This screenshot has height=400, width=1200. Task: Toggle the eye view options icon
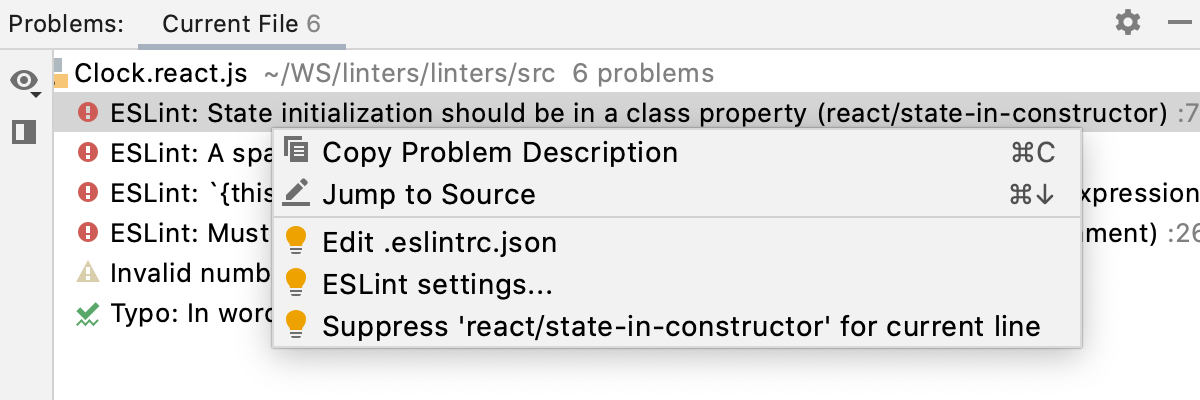click(24, 81)
